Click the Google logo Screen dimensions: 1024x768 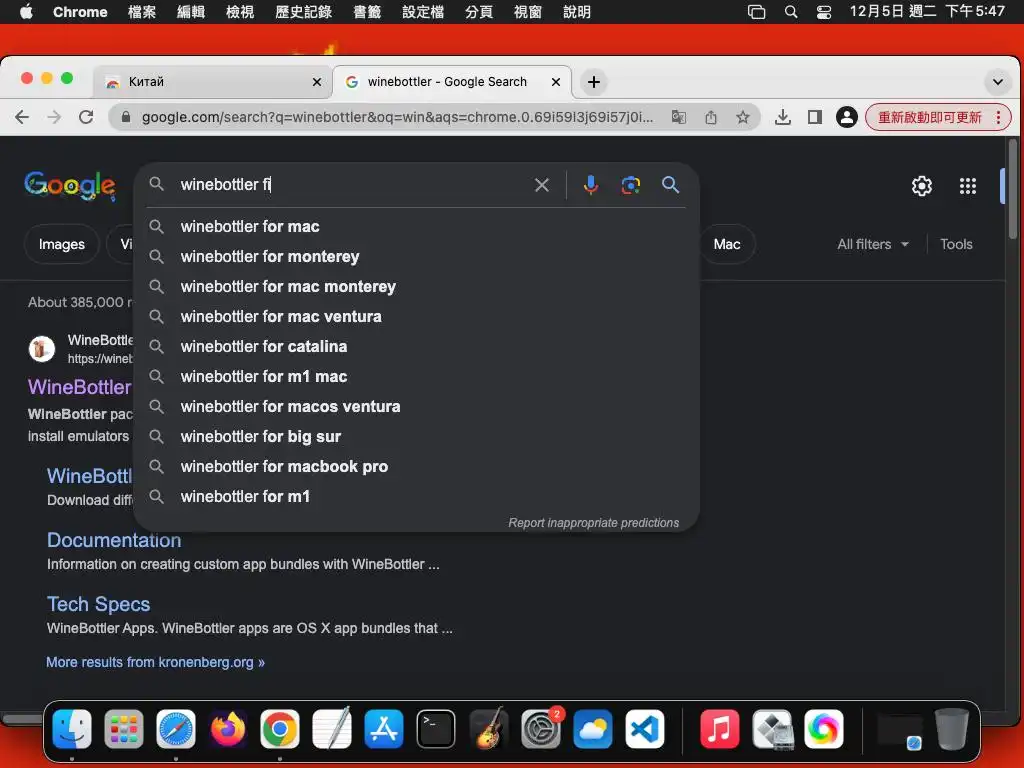point(70,186)
